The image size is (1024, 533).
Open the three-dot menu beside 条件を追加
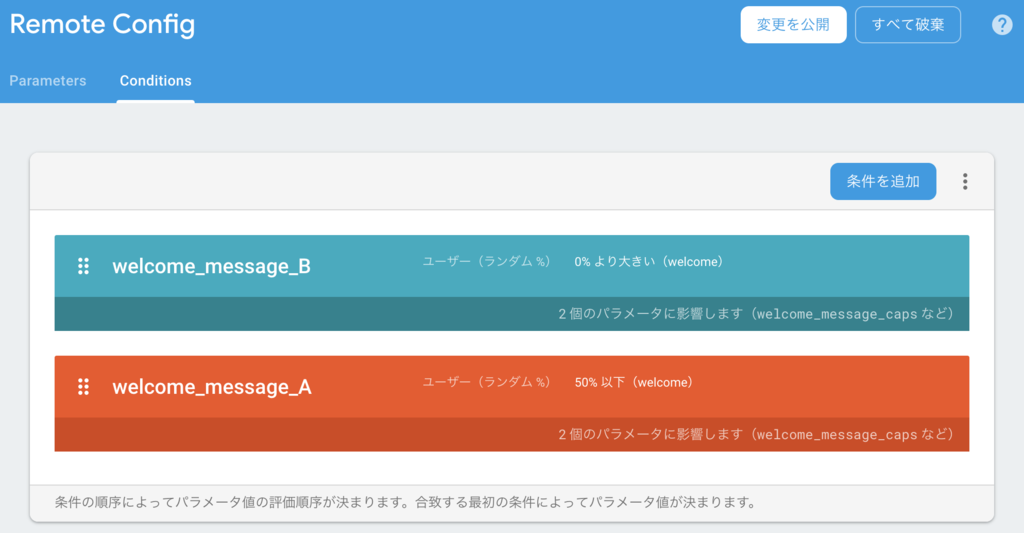pos(965,182)
